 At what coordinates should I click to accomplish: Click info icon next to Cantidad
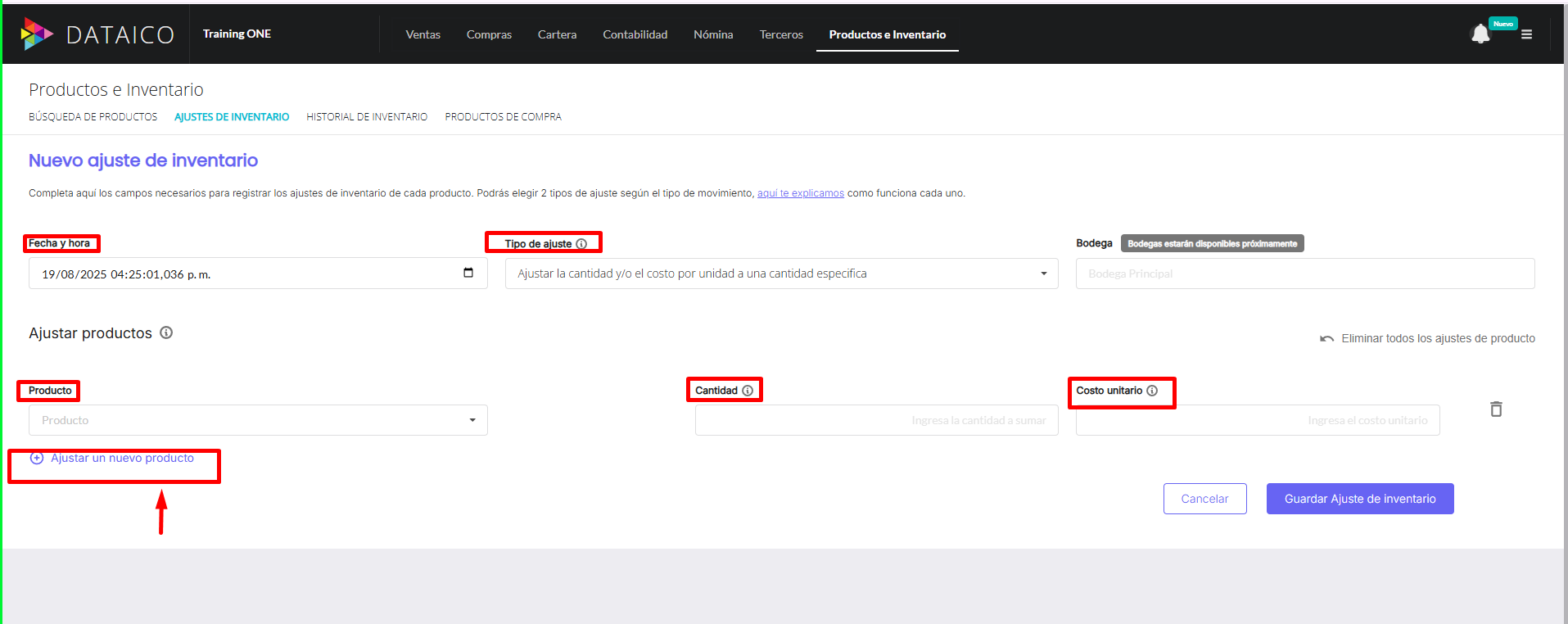click(748, 391)
